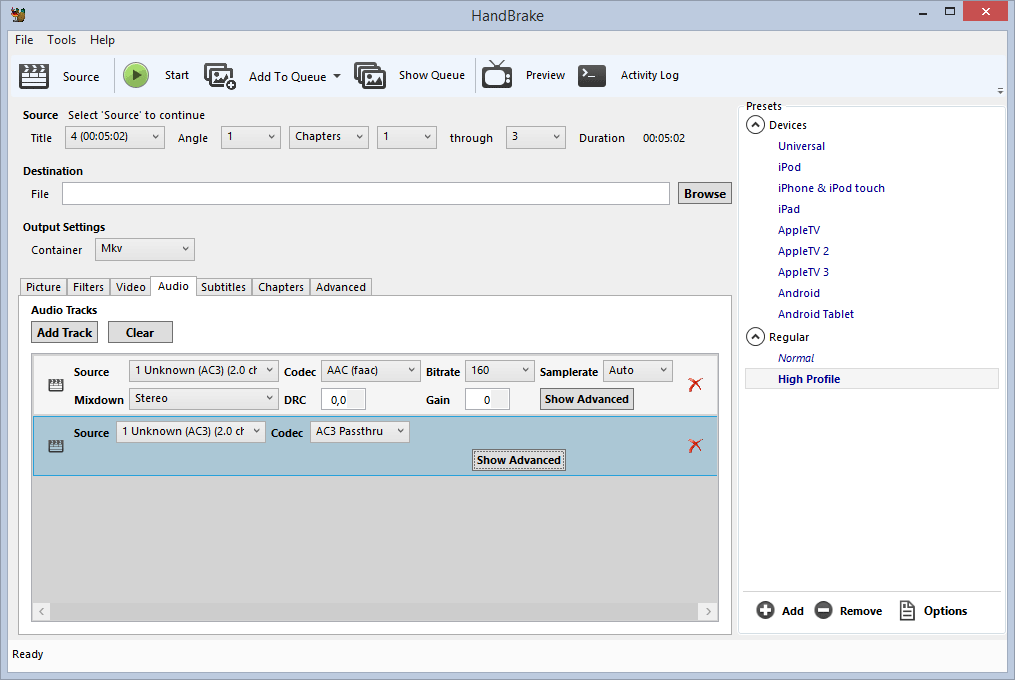Open the Tools menu
Screen dimensions: 1015x680
pyautogui.click(x=61, y=40)
